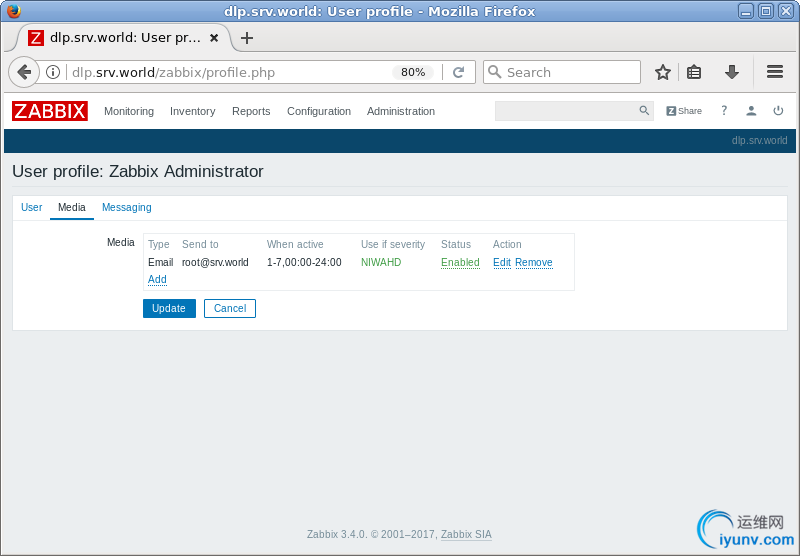Image resolution: width=800 pixels, height=556 pixels.
Task: Open the Administration menu
Action: coord(401,111)
